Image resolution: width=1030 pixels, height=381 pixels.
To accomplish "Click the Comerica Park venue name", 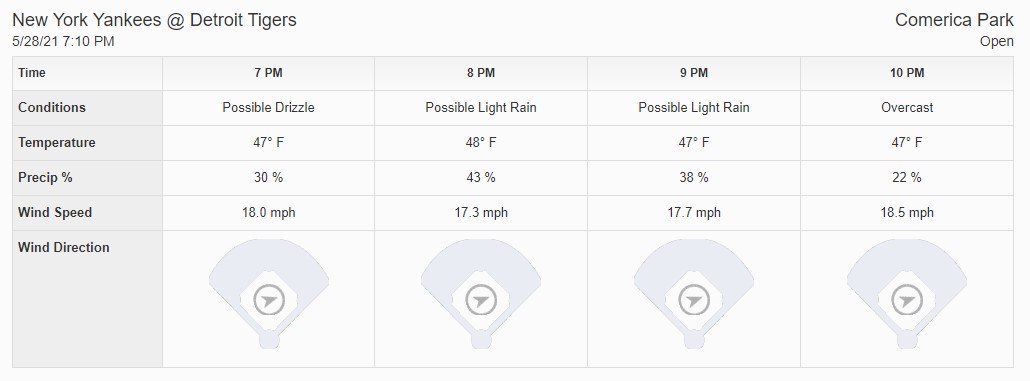I will point(954,20).
